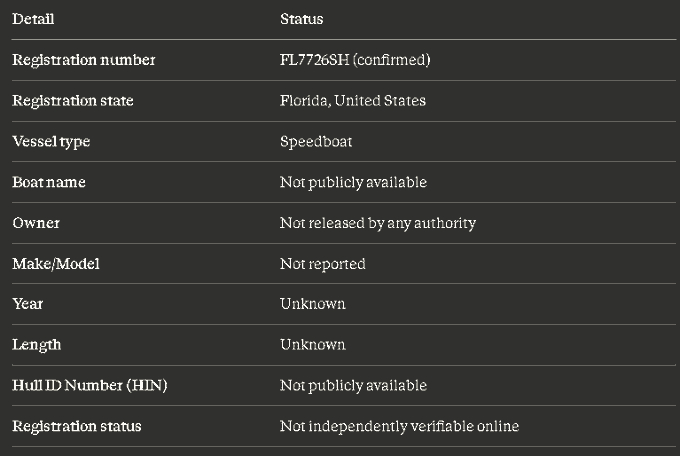Image resolution: width=680 pixels, height=456 pixels.
Task: Select the "Vessel type" label
Action: click(51, 142)
